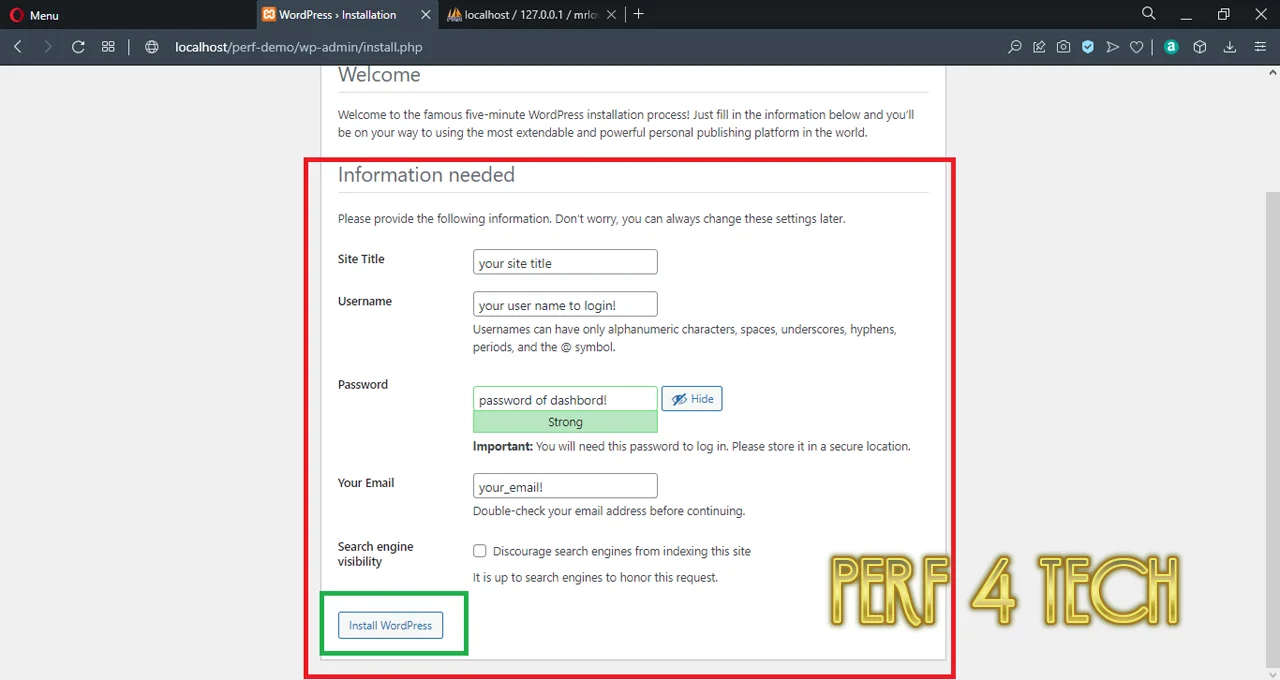Screen dimensions: 1280x680
Task: Click the Install WordPress button
Action: click(390, 625)
